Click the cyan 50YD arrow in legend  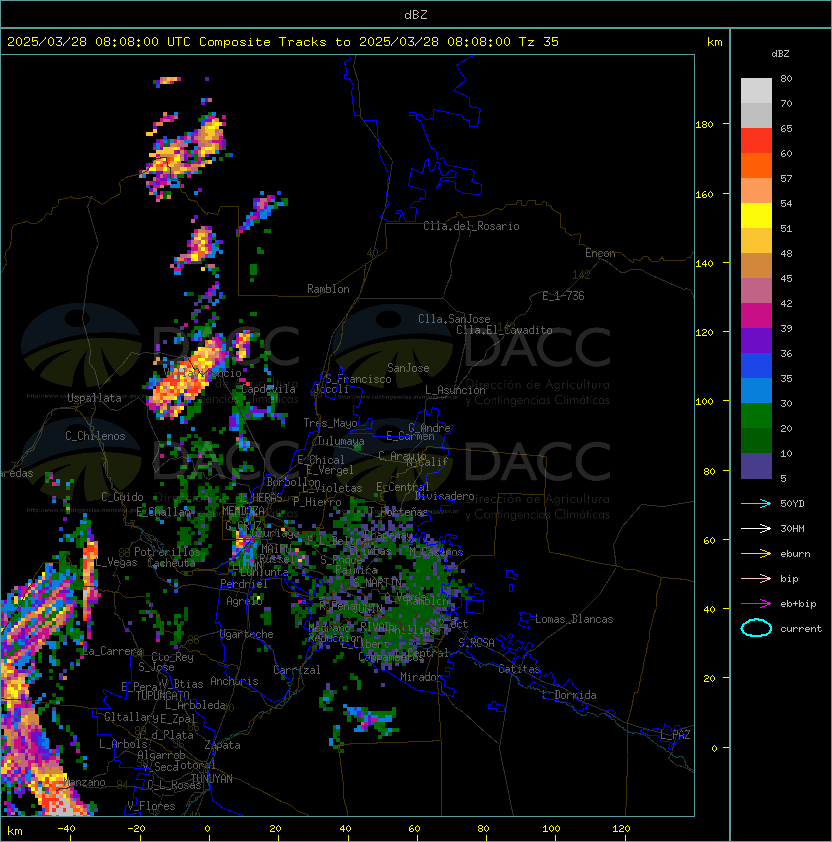pos(756,503)
